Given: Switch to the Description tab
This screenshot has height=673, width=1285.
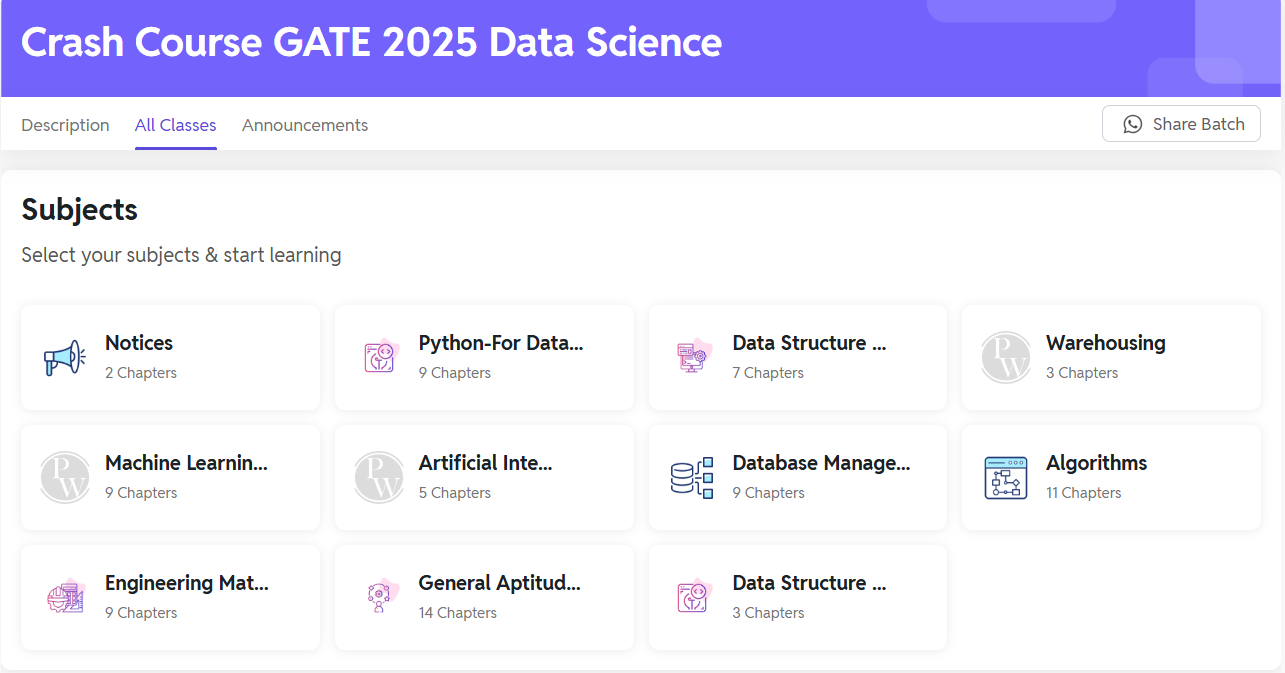Looking at the screenshot, I should coord(65,124).
